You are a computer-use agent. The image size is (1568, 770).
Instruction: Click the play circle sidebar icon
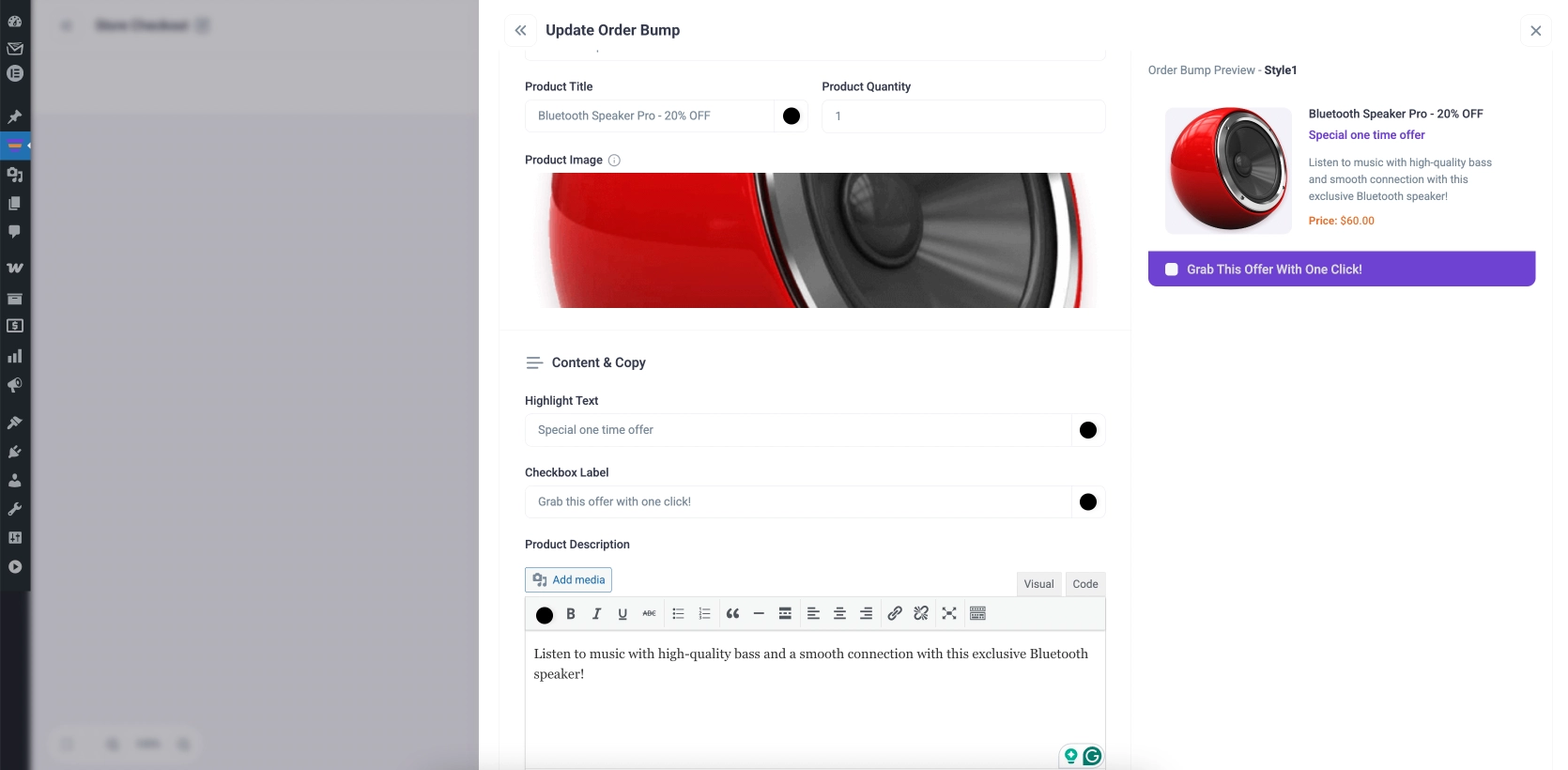[15, 566]
